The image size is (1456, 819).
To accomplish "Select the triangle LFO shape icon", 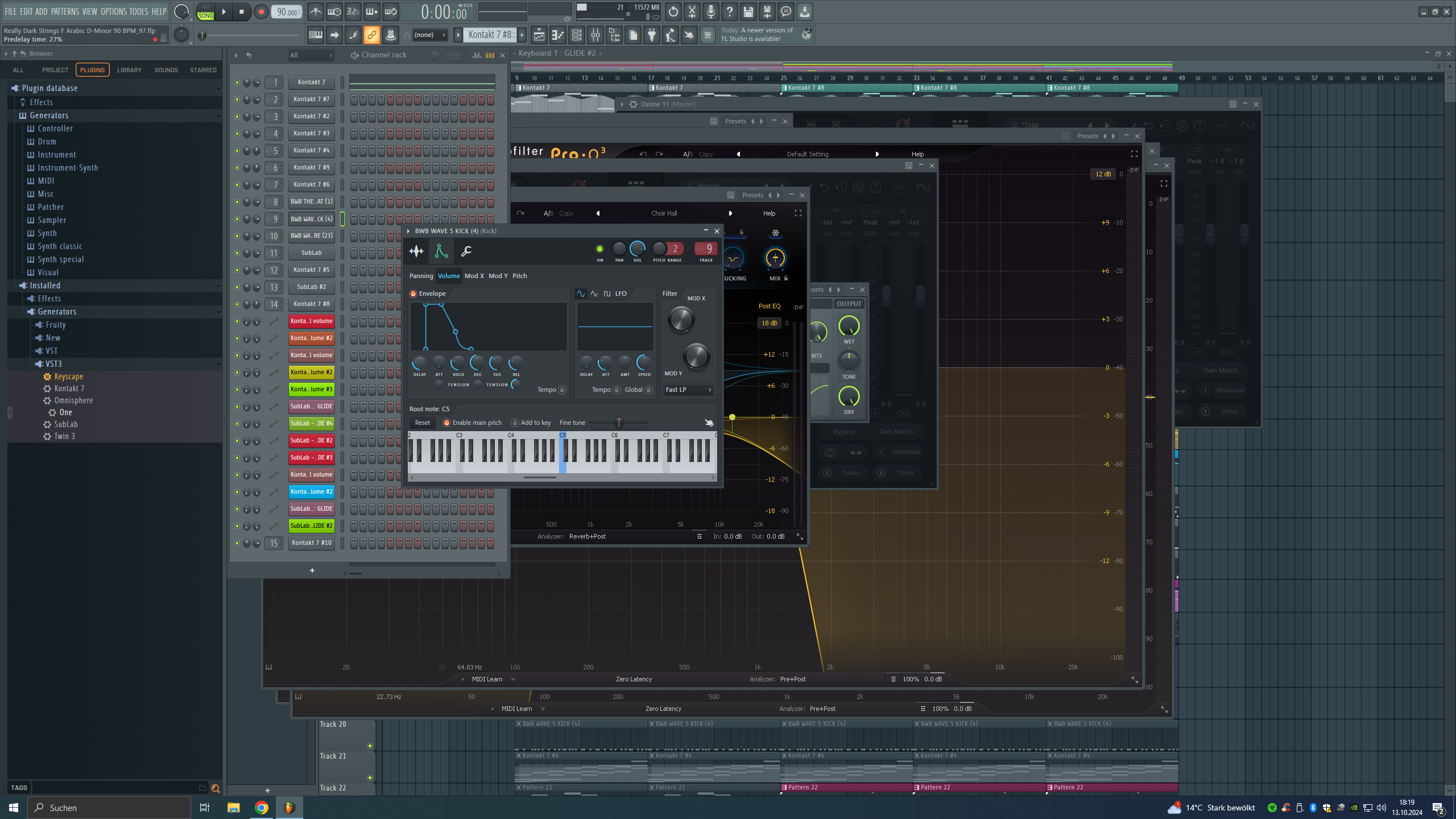I will point(594,293).
